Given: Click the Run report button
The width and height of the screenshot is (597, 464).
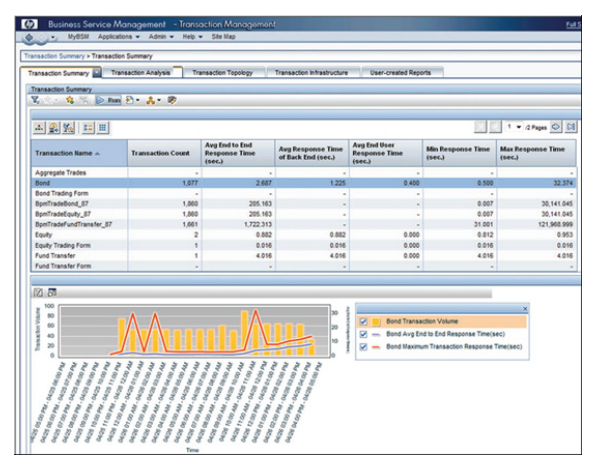Looking at the screenshot, I should point(108,100).
